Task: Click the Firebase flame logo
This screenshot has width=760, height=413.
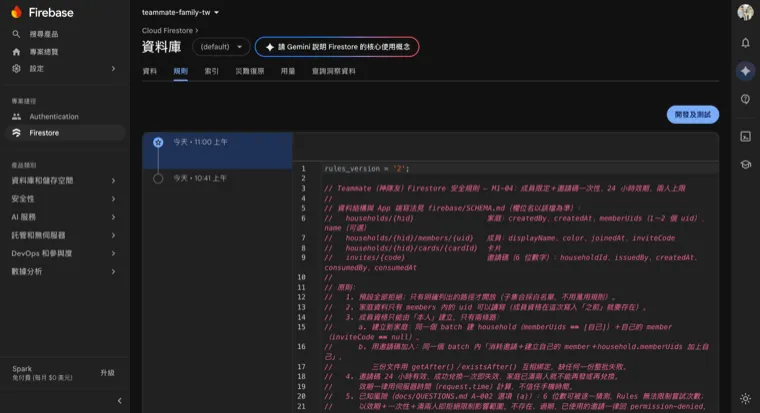Action: 16,12
